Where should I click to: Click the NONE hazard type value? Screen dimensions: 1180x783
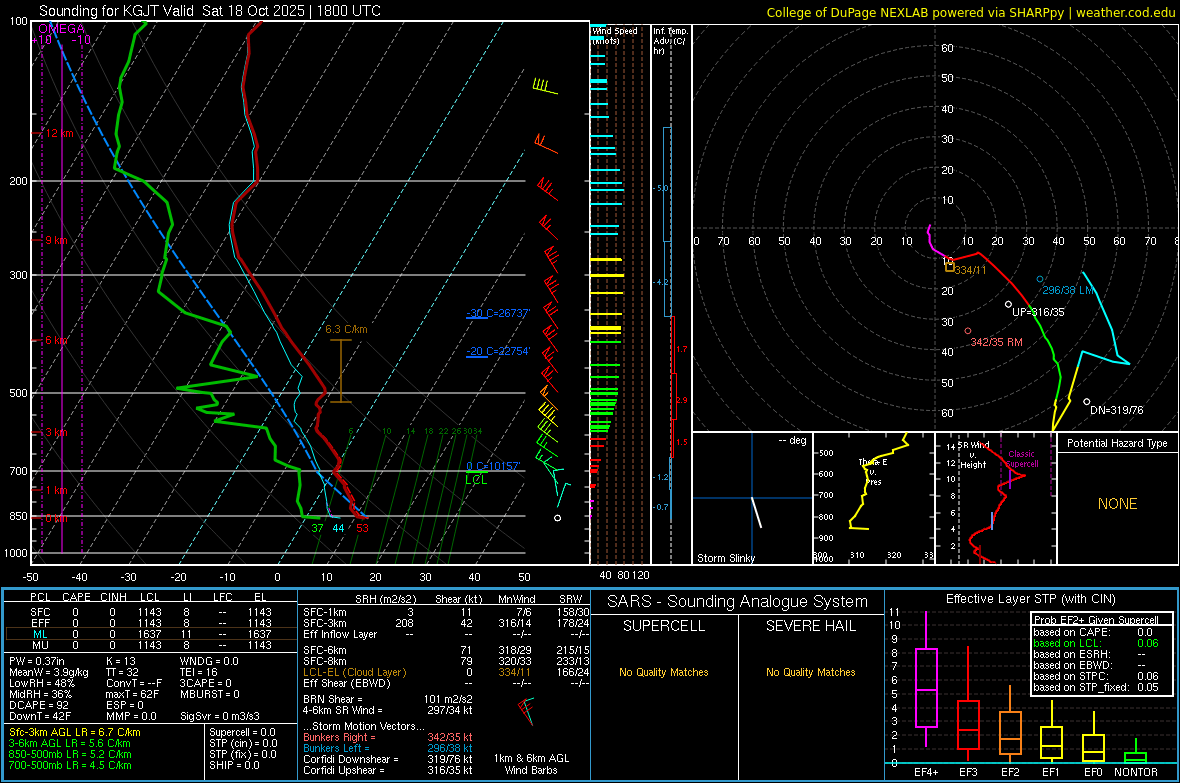(1117, 504)
